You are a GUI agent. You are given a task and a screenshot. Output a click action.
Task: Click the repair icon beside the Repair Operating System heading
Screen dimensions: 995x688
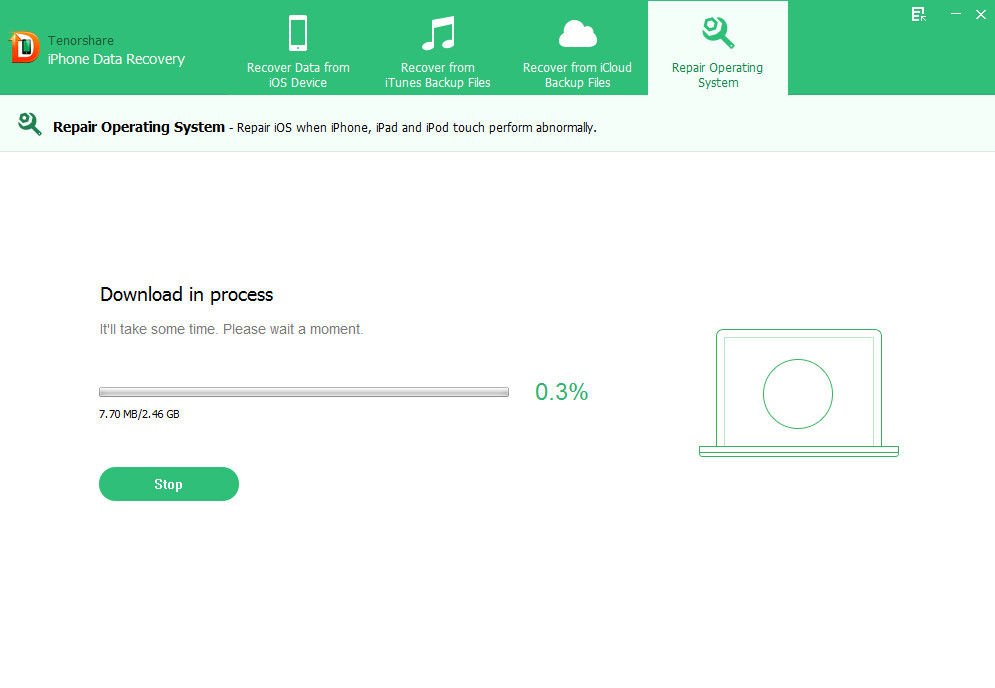29,124
